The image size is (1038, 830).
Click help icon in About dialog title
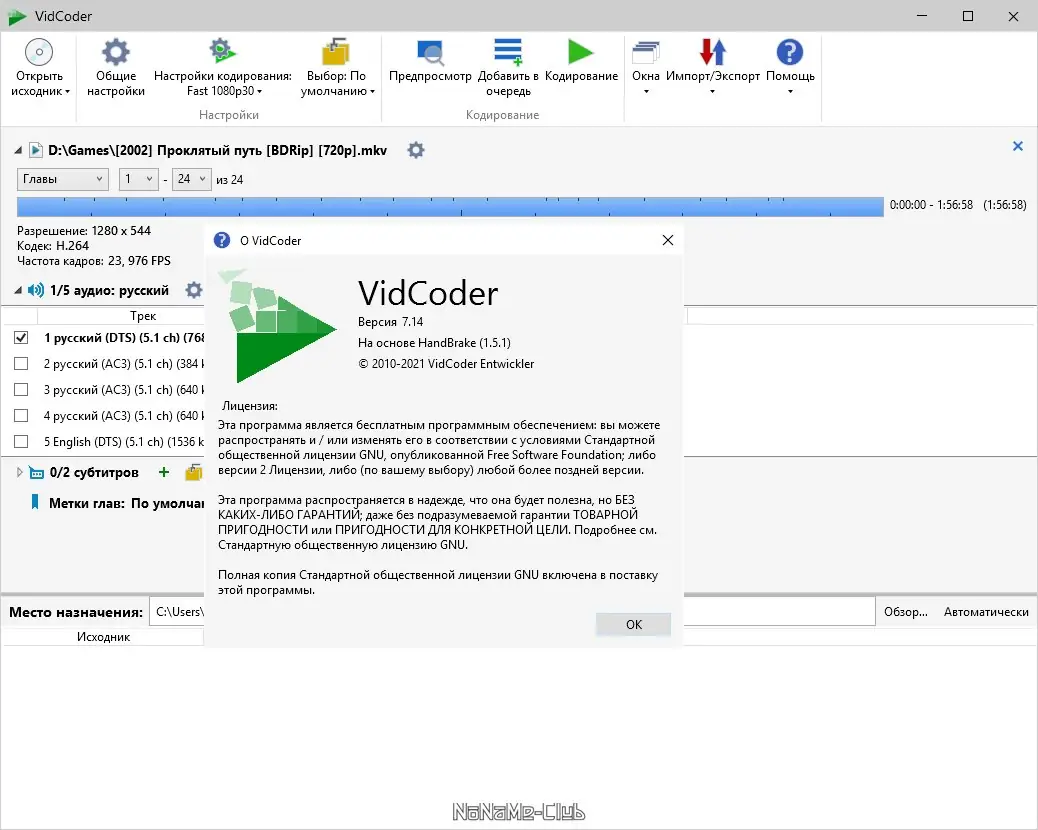pyautogui.click(x=222, y=240)
